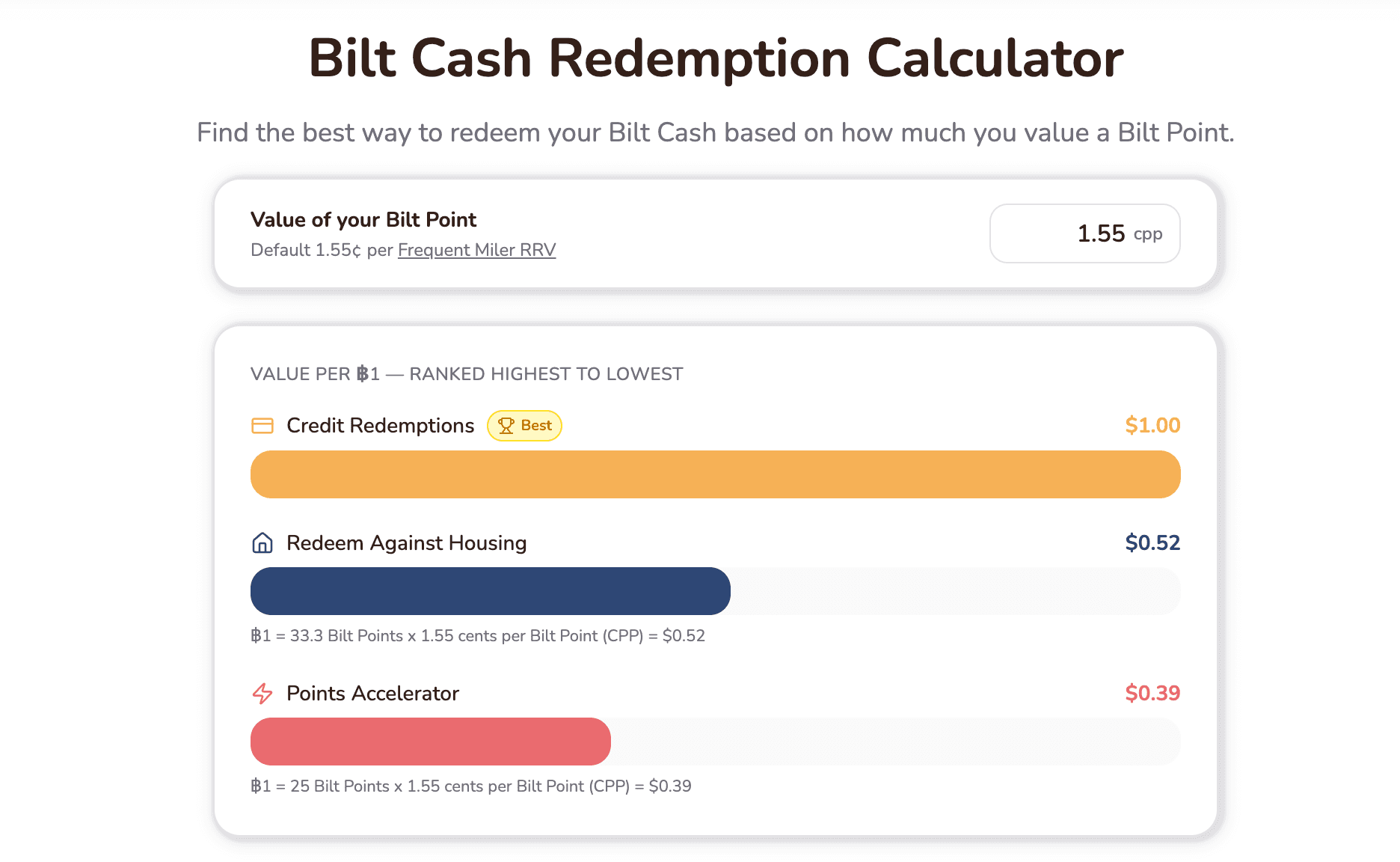This screenshot has width=1400, height=862.
Task: Click the trophy icon in Best badge
Action: click(x=506, y=426)
